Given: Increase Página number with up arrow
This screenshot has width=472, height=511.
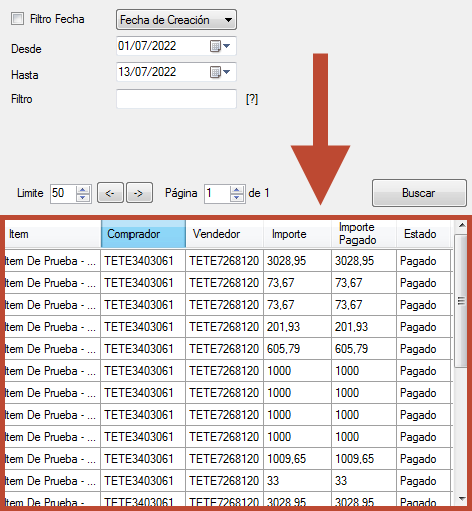Looking at the screenshot, I should (237, 189).
